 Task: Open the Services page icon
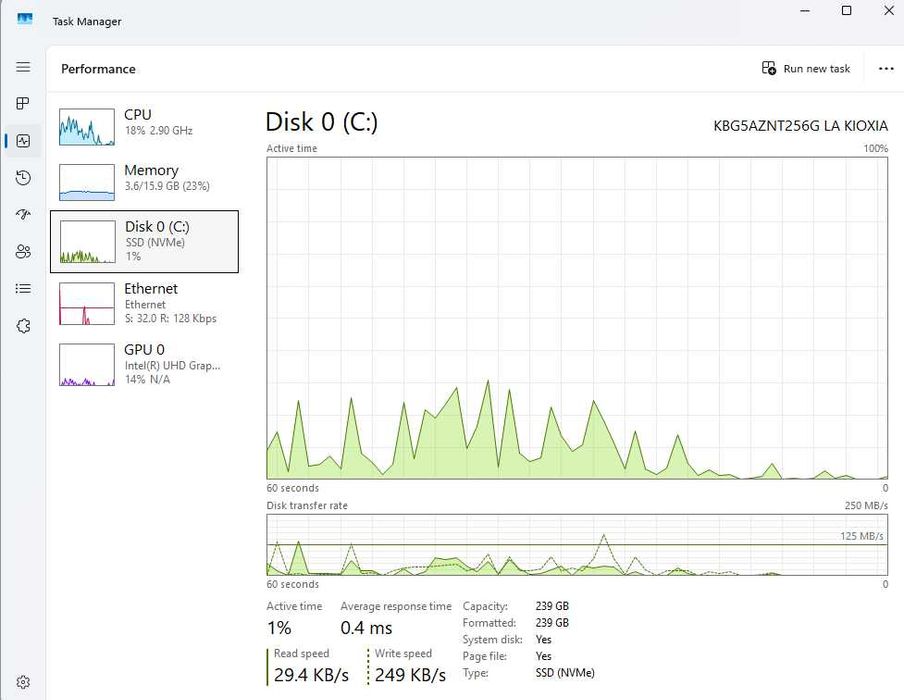[23, 326]
